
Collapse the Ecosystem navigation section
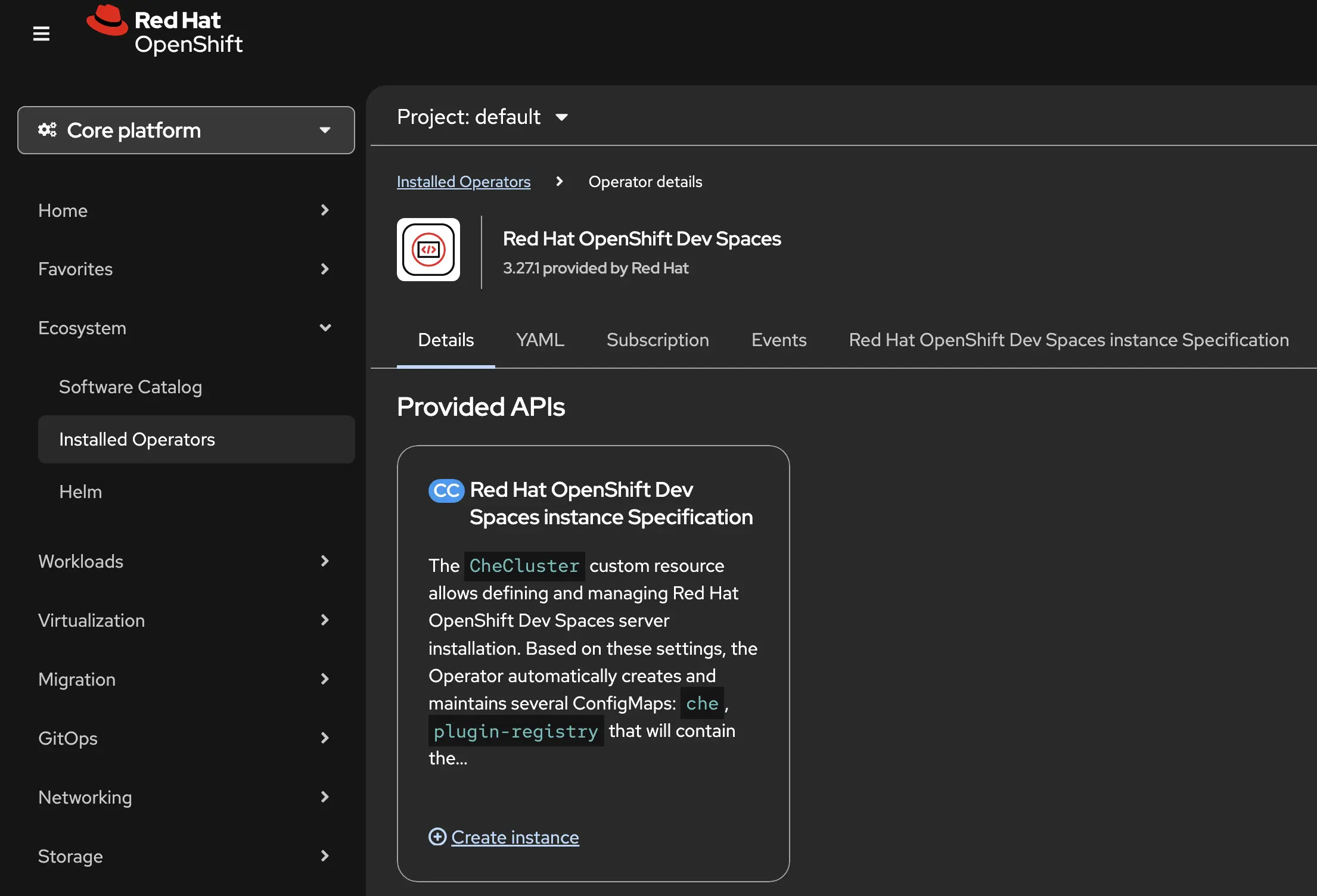coord(186,328)
